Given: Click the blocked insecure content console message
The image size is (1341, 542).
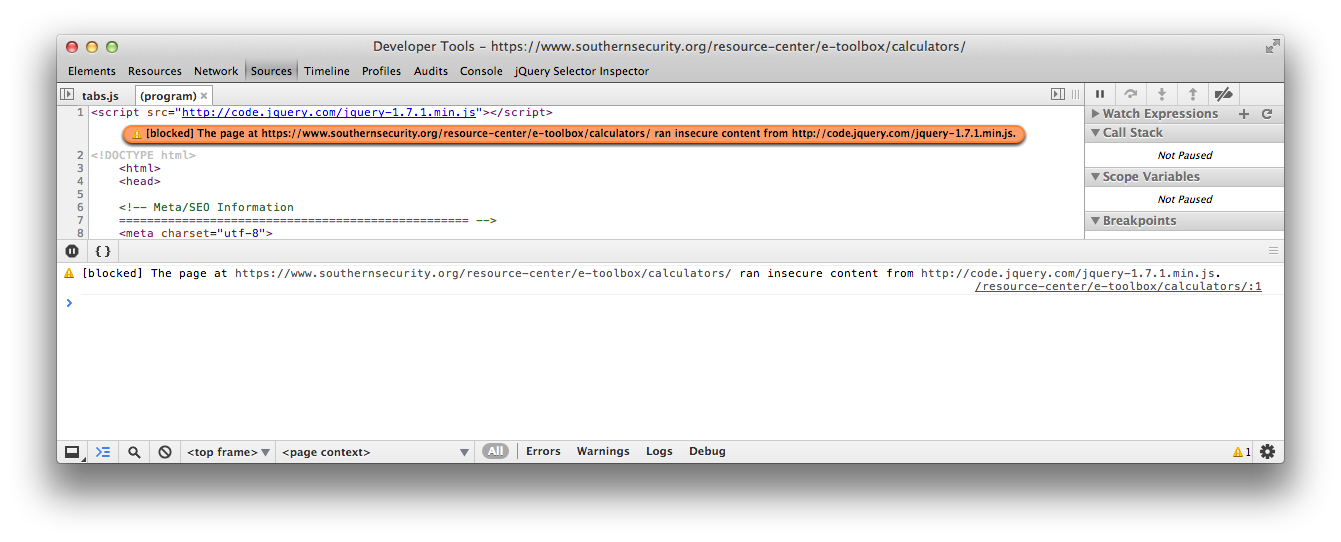Looking at the screenshot, I should point(651,273).
